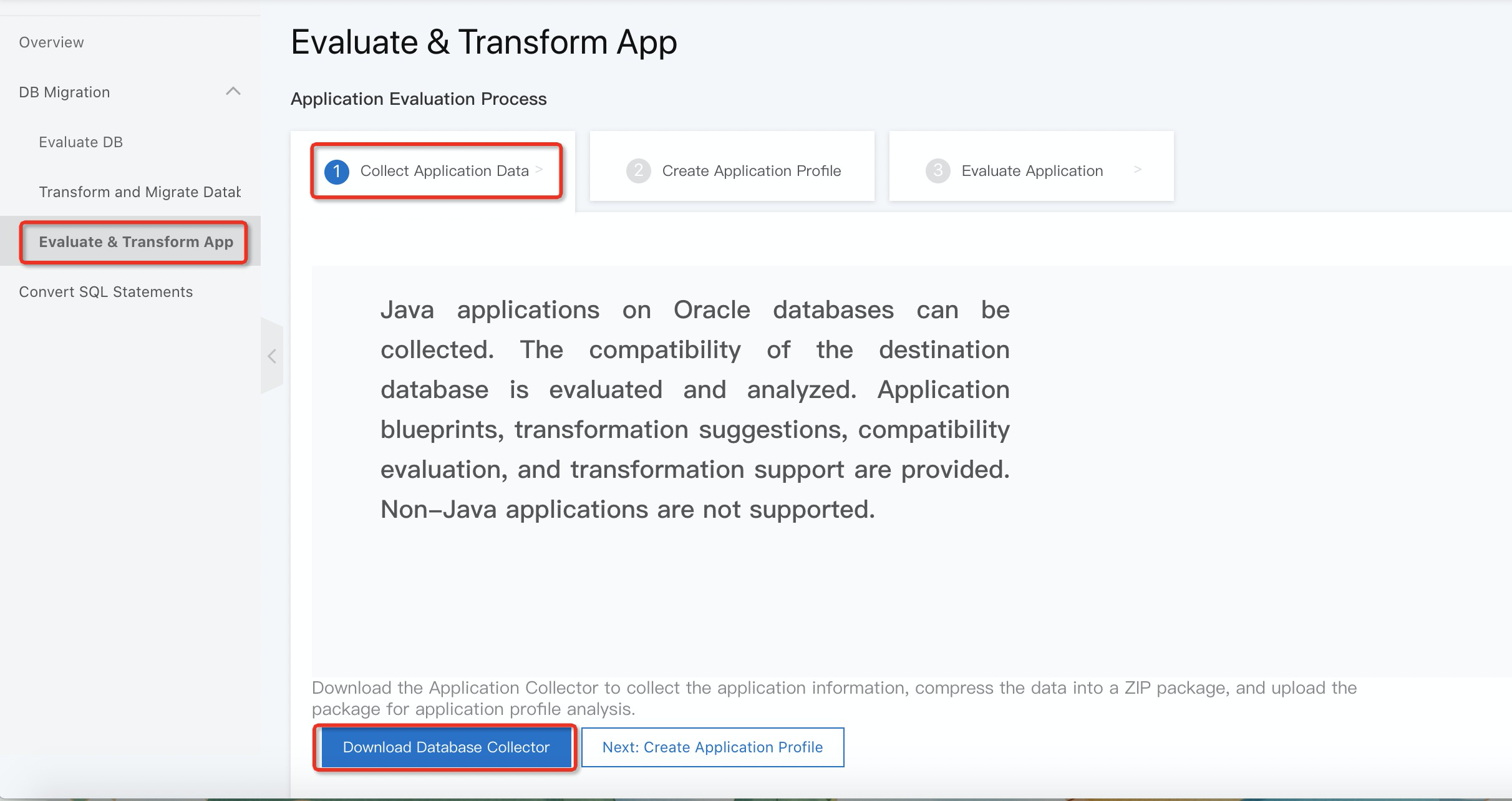Click arrow after Collect Application Data

tap(540, 170)
